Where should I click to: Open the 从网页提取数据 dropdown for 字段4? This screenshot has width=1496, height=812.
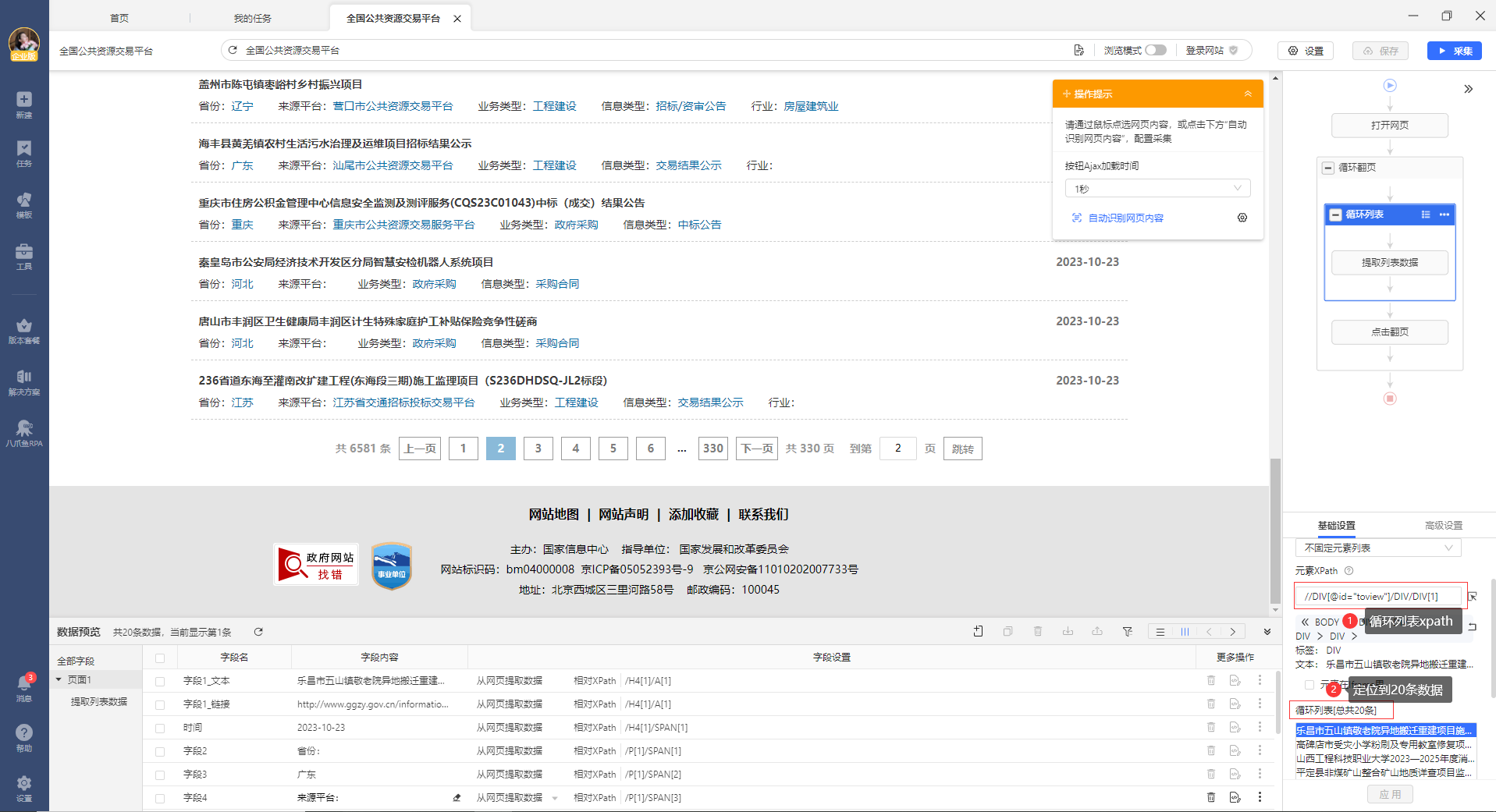click(x=555, y=798)
